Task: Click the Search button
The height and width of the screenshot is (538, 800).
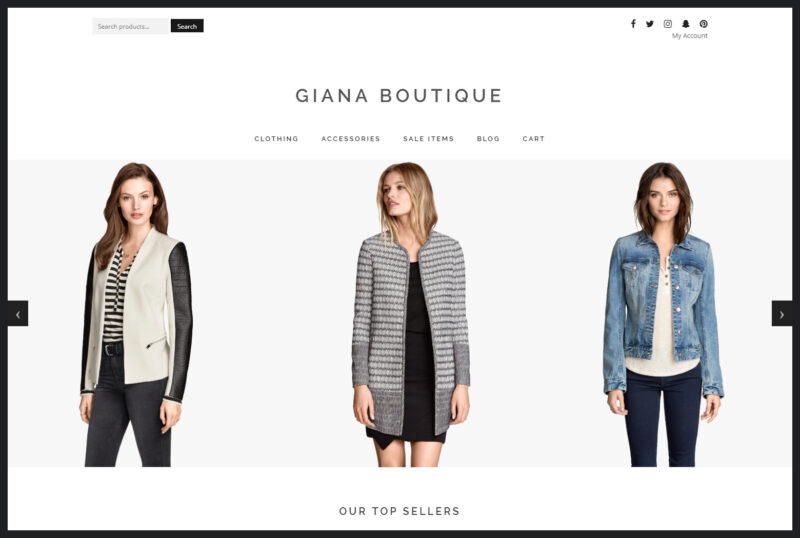Action: pos(187,26)
